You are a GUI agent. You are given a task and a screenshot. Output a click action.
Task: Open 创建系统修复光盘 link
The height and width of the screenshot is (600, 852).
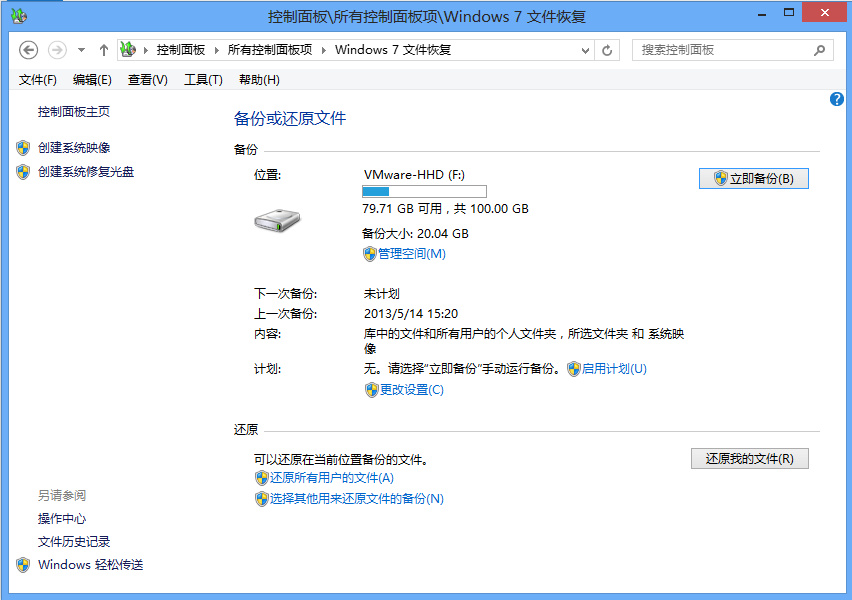click(x=86, y=172)
